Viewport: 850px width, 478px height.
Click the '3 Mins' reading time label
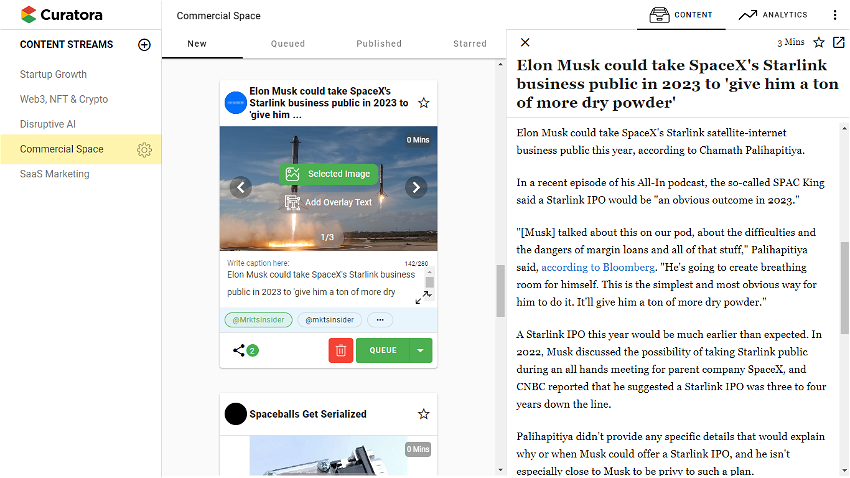(x=791, y=42)
